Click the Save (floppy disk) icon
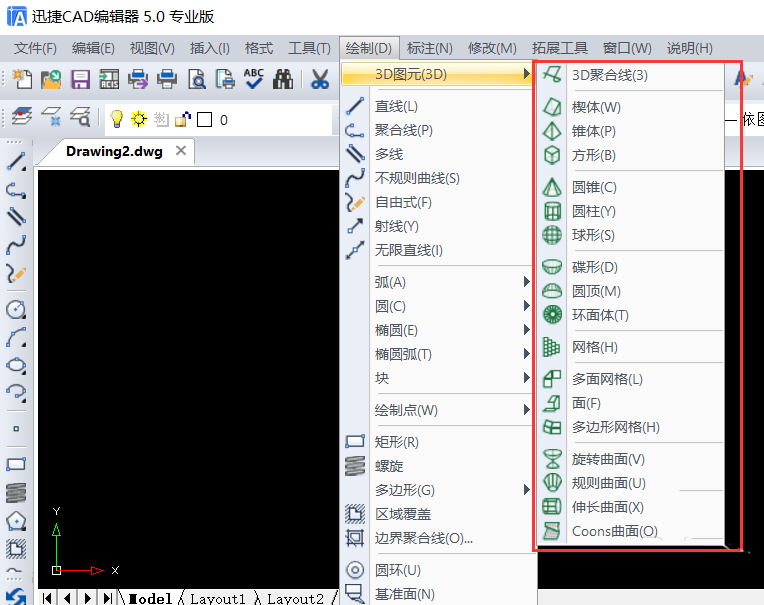This screenshot has height=605, width=764. point(80,79)
